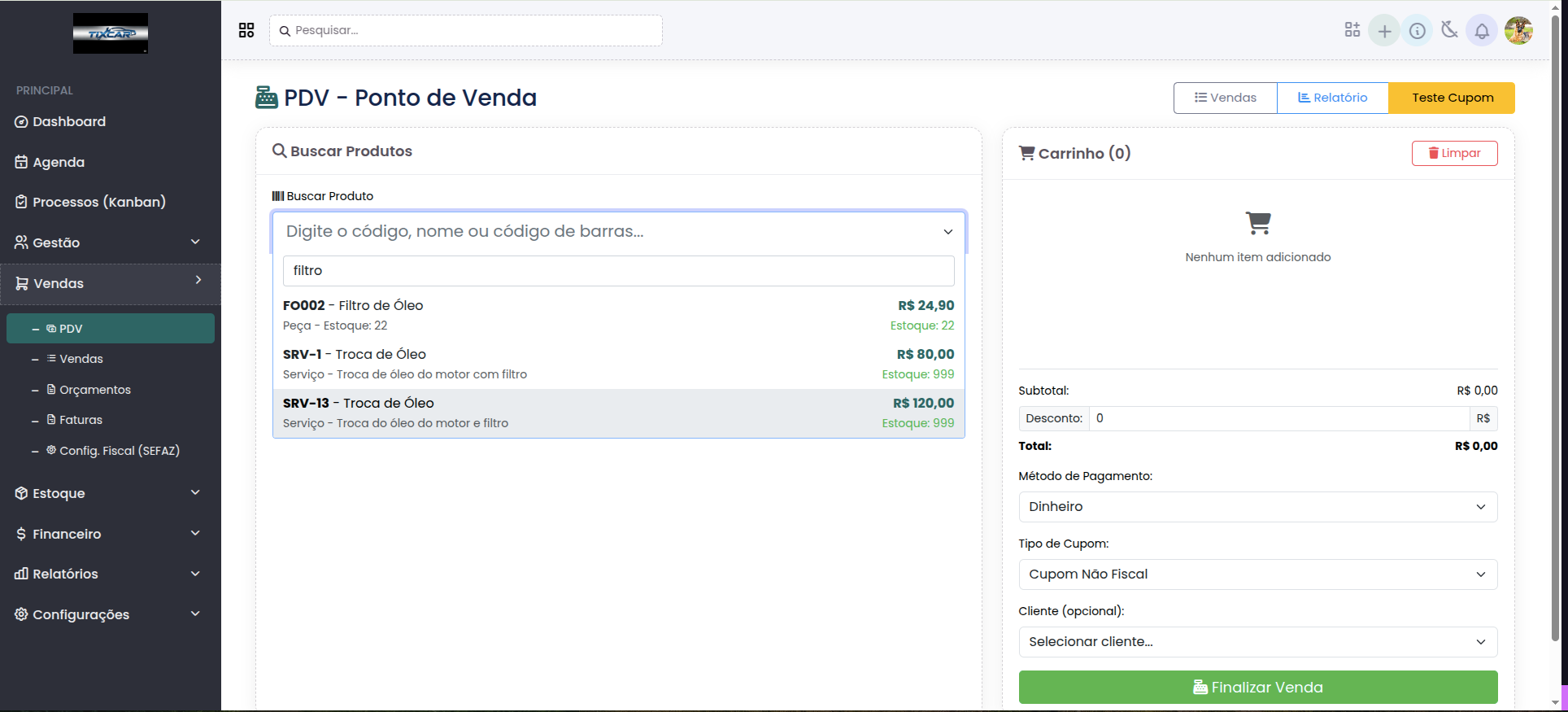Open the Método de Pagamento Dinheiro dropdown

click(x=1258, y=507)
